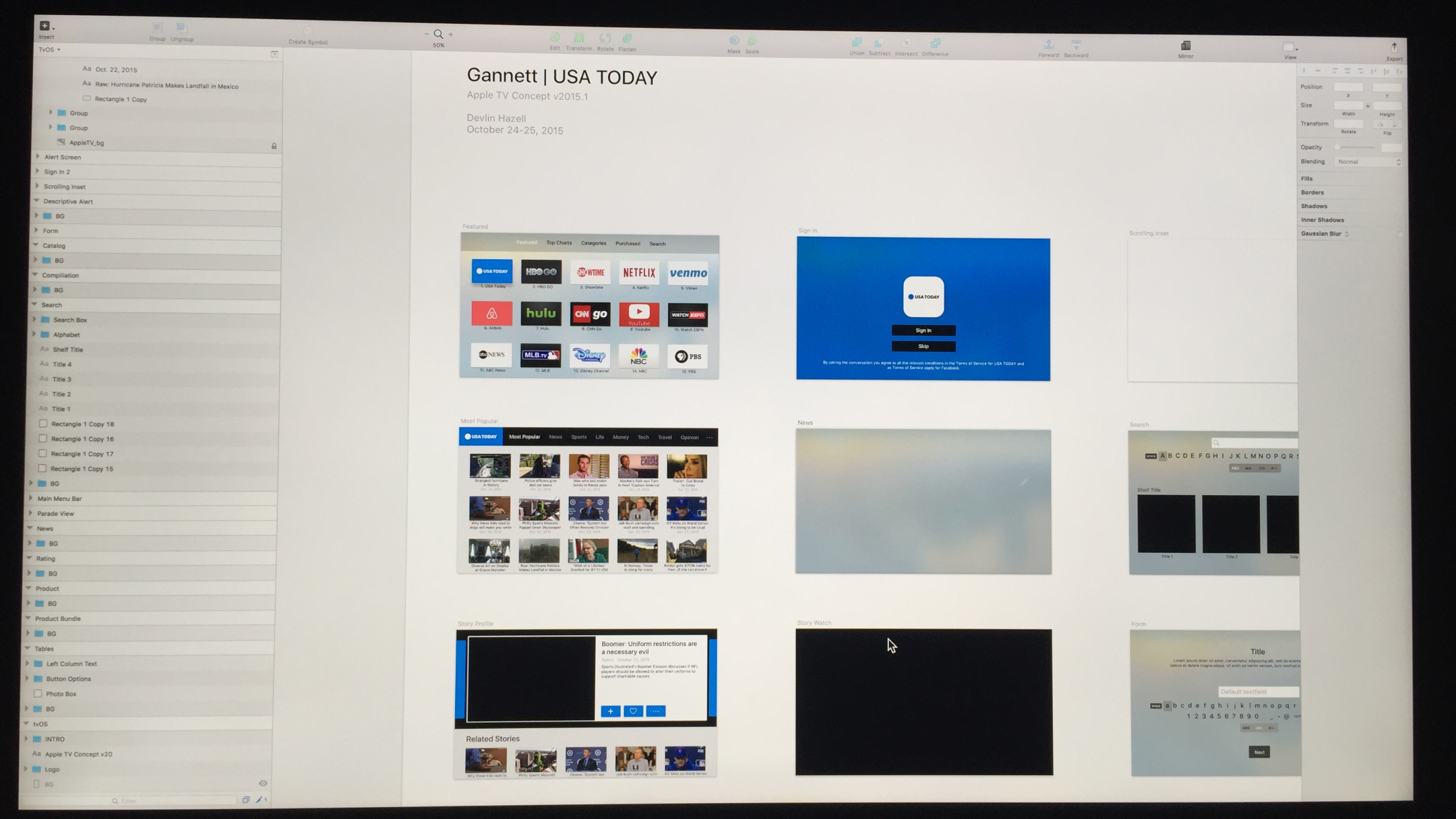Click the Union boolean operation icon
Screen dimensions: 1456x819
[857, 43]
